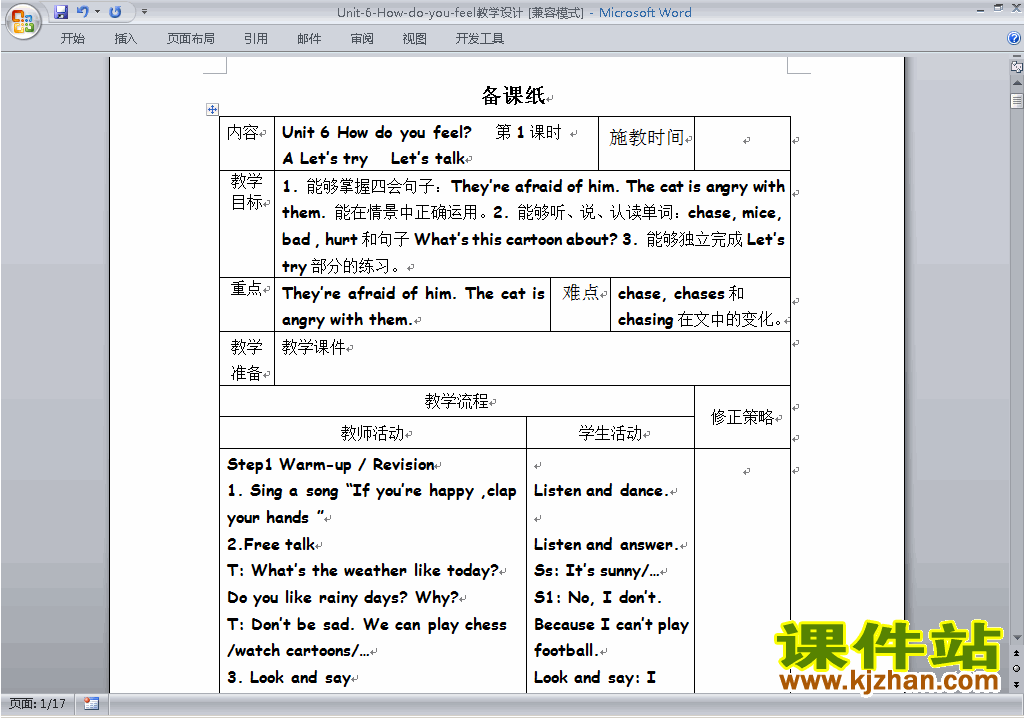
Task: Open the 开发工具 ribbon tab
Action: 480,39
